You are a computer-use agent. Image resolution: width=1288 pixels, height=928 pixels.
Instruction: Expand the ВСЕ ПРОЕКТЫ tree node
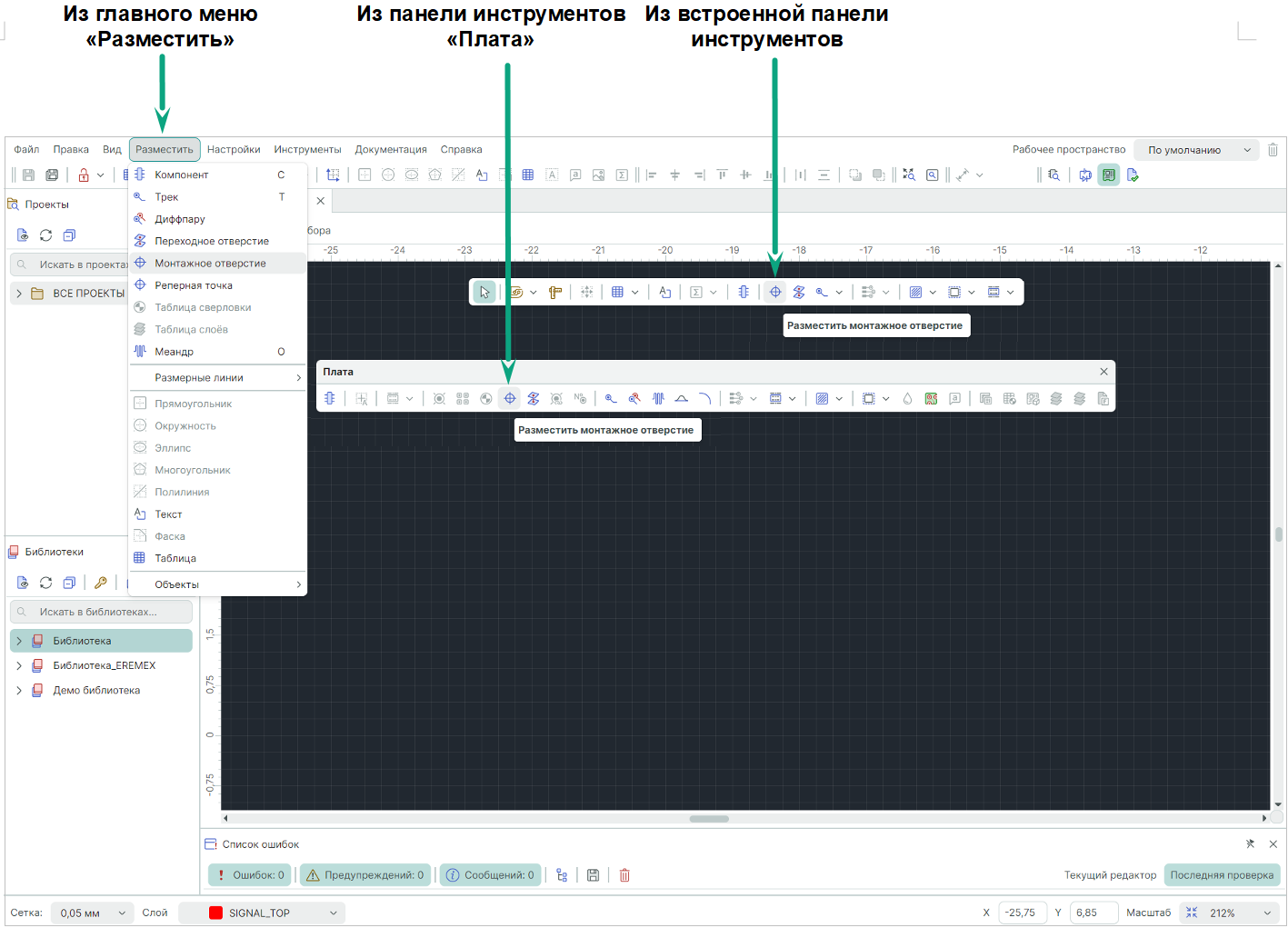19,294
